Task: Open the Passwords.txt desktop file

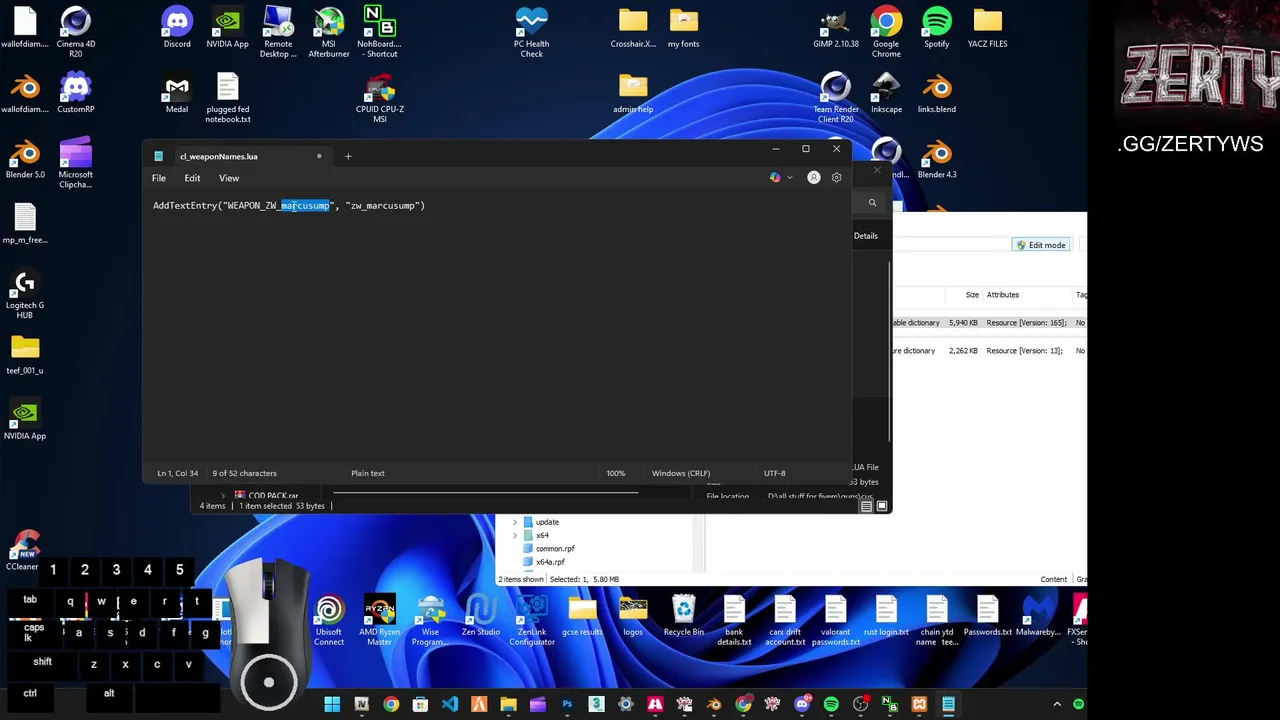Action: tap(988, 616)
